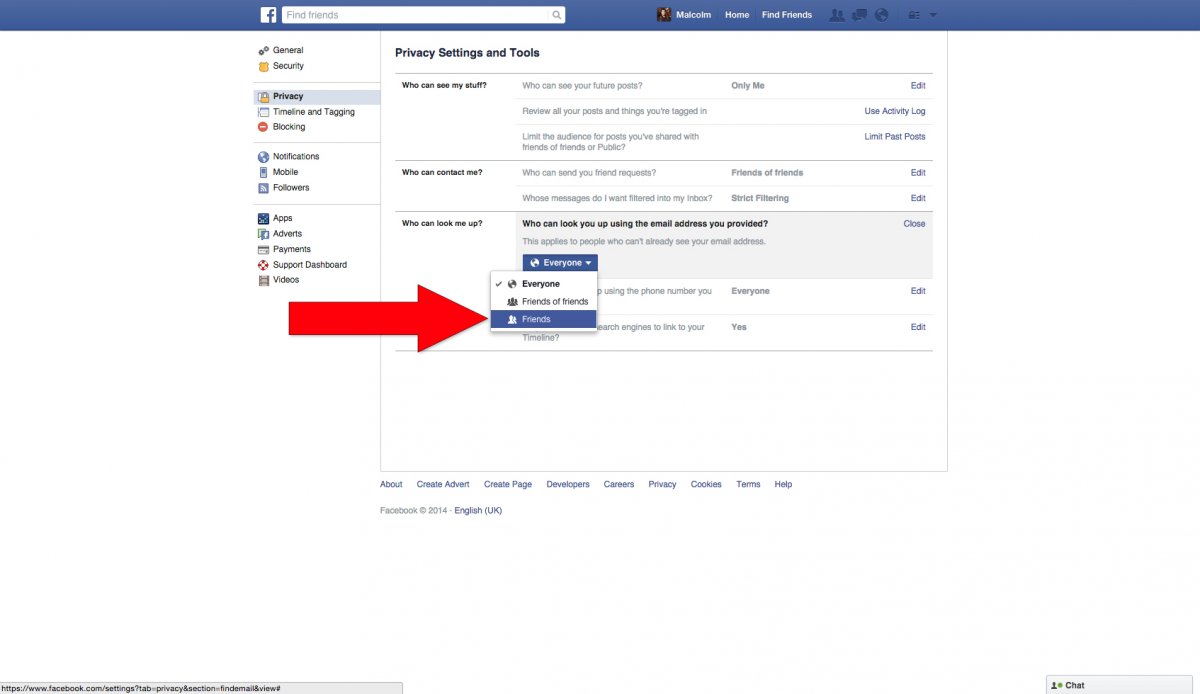Open privacy shortcuts lock icon
Image resolution: width=1200 pixels, height=694 pixels.
[913, 15]
